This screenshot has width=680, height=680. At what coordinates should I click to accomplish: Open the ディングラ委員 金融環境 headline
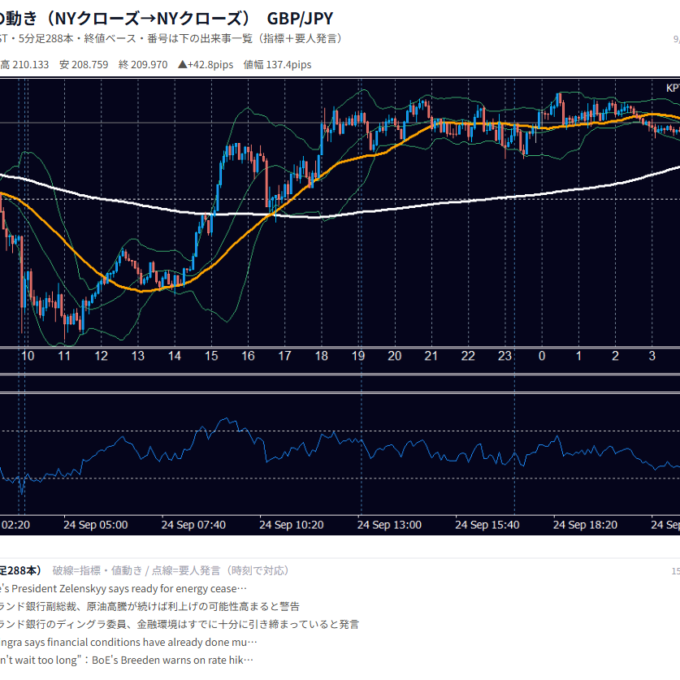(x=180, y=624)
